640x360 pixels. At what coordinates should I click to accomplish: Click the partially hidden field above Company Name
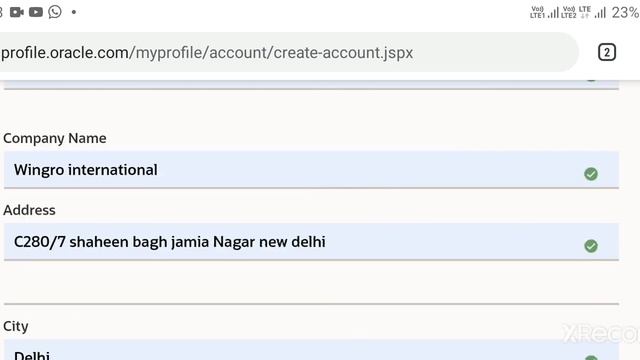coord(311,84)
